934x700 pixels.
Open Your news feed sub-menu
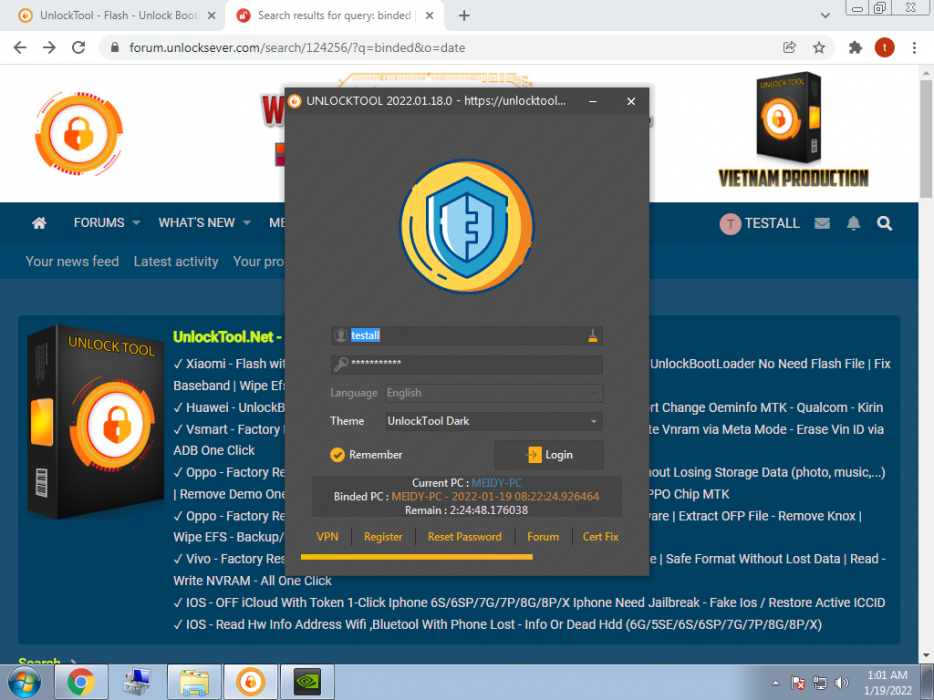[x=72, y=262]
